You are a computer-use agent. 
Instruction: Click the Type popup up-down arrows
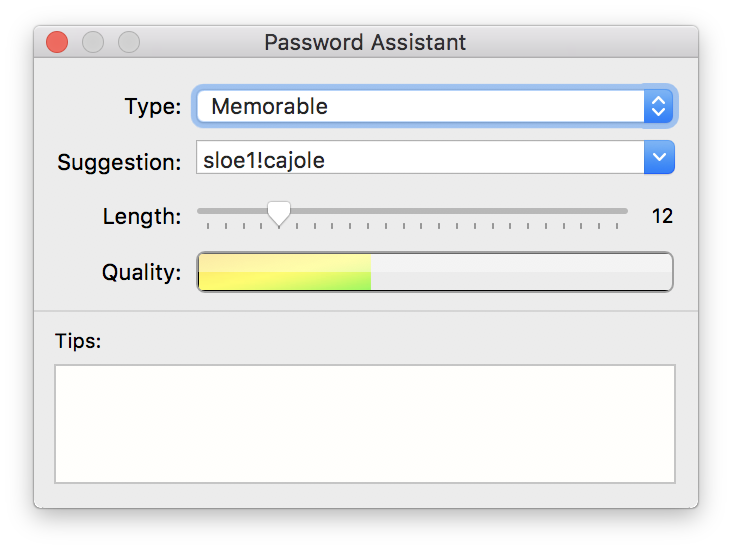[x=658, y=106]
